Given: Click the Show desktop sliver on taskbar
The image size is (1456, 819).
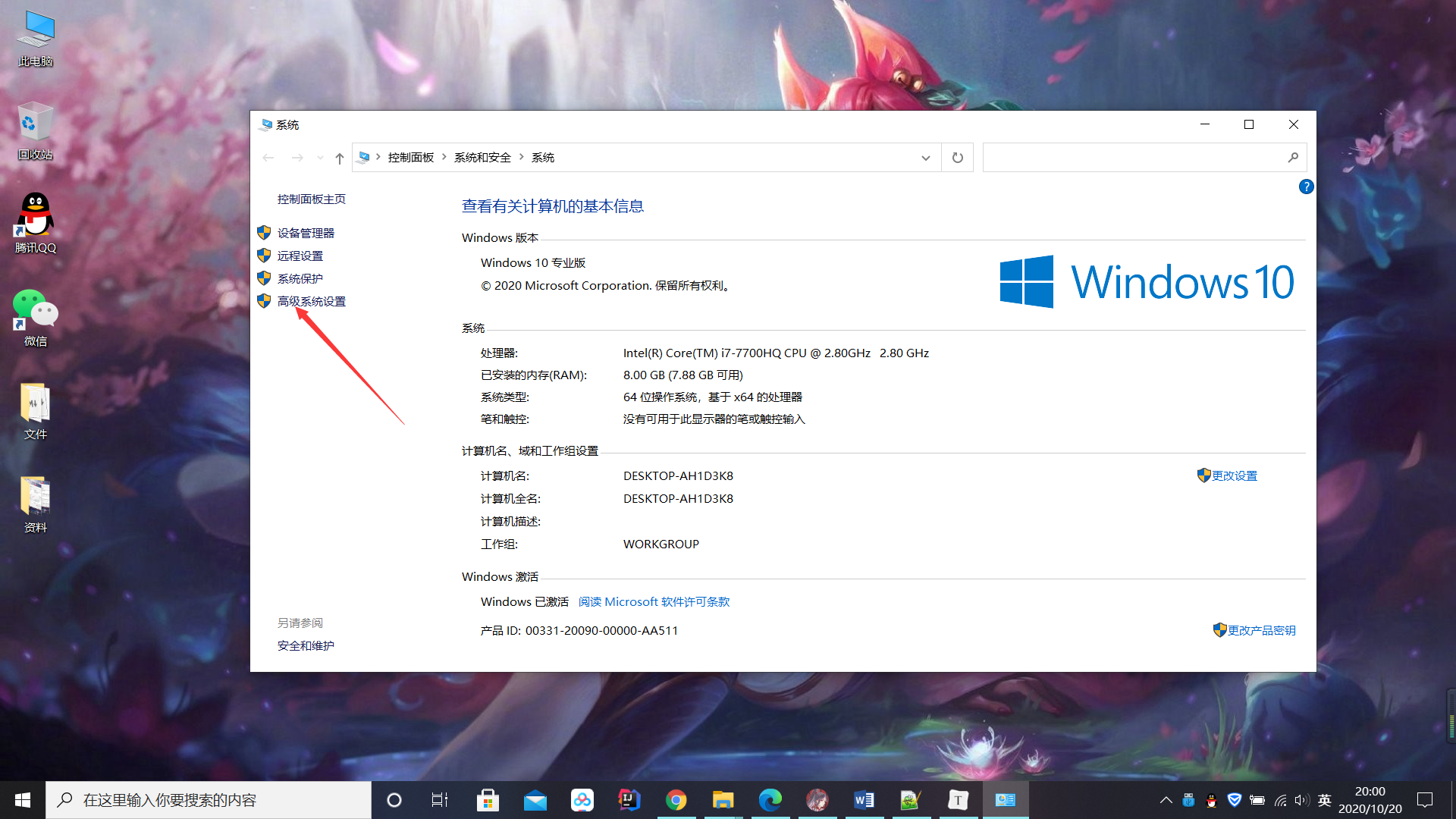Looking at the screenshot, I should pos(1453,800).
